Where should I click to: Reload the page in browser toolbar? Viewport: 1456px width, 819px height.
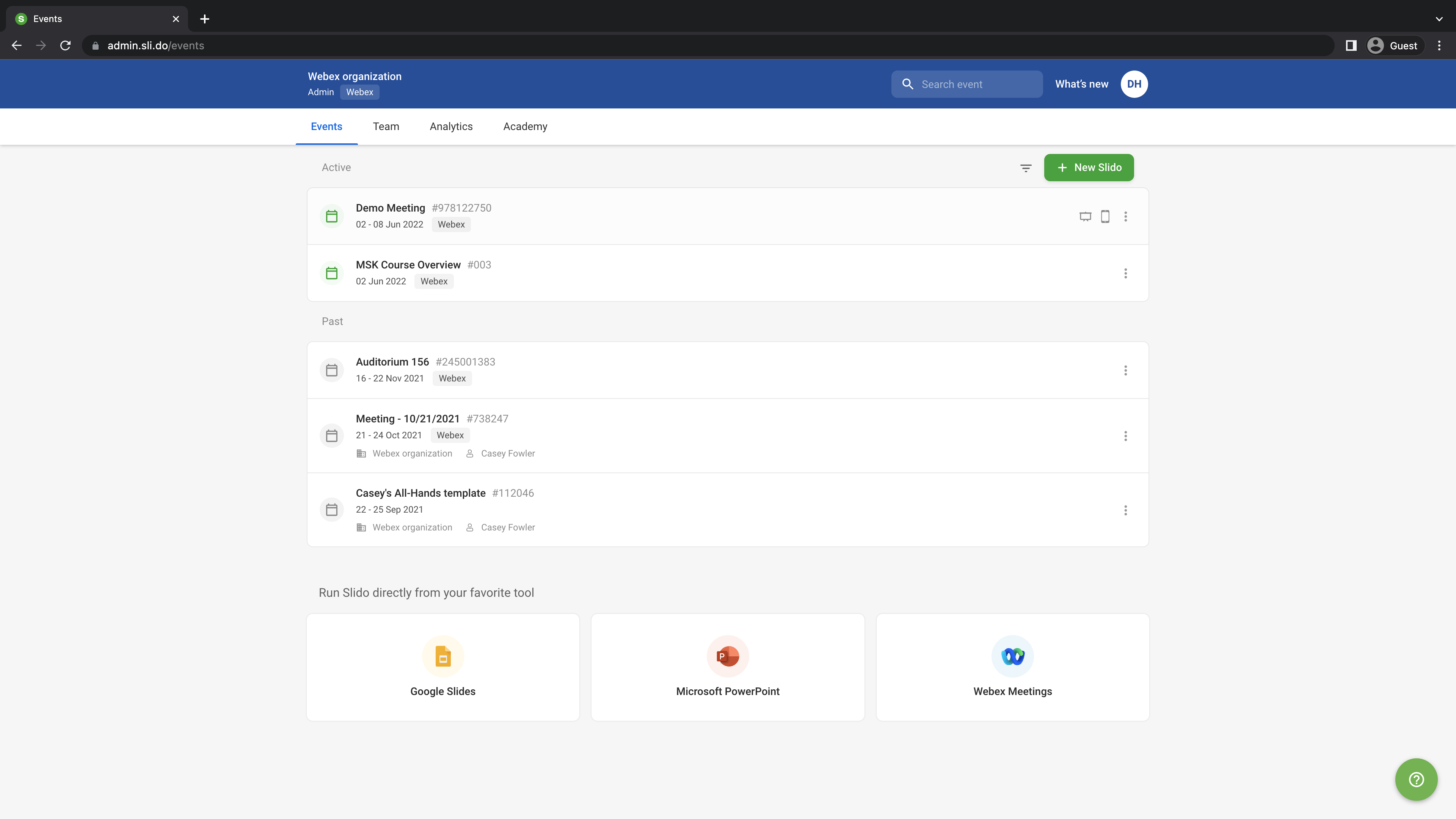[66, 46]
